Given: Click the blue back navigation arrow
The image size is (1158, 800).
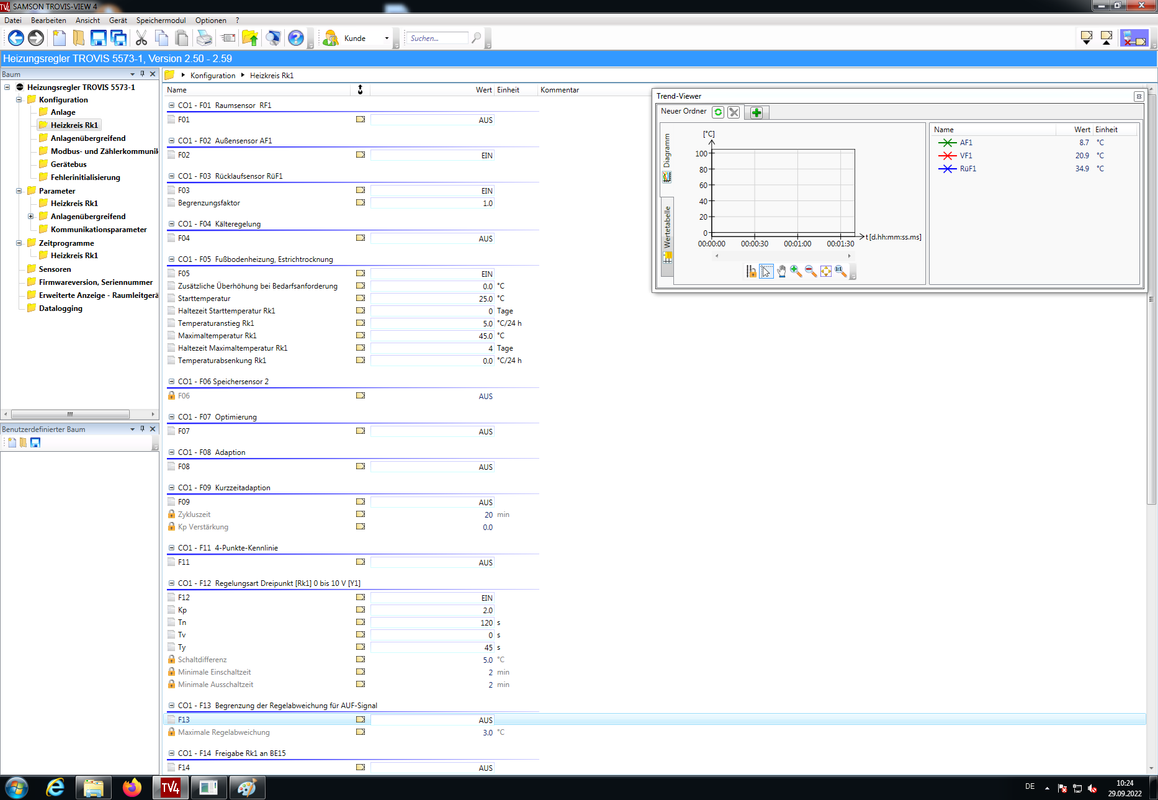Looking at the screenshot, I should click(16, 38).
